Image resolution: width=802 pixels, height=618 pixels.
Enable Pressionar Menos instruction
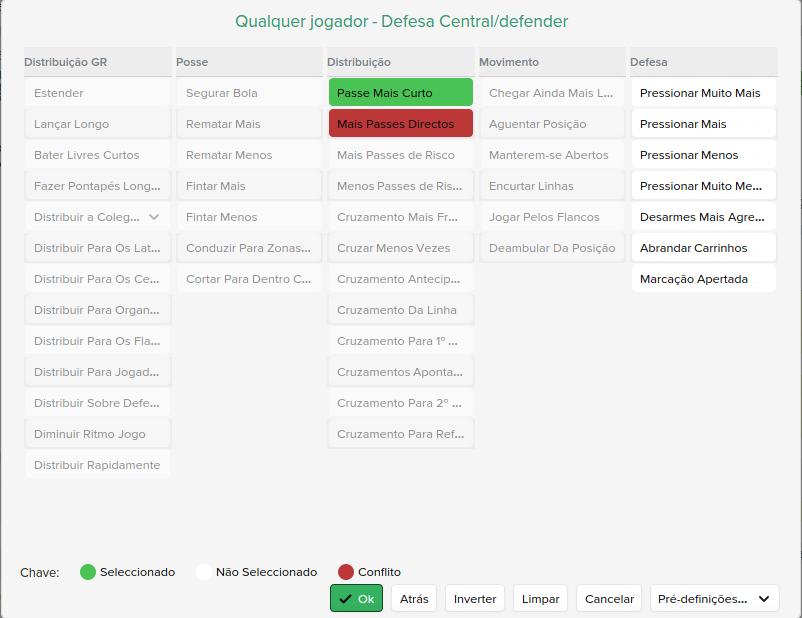pos(704,155)
